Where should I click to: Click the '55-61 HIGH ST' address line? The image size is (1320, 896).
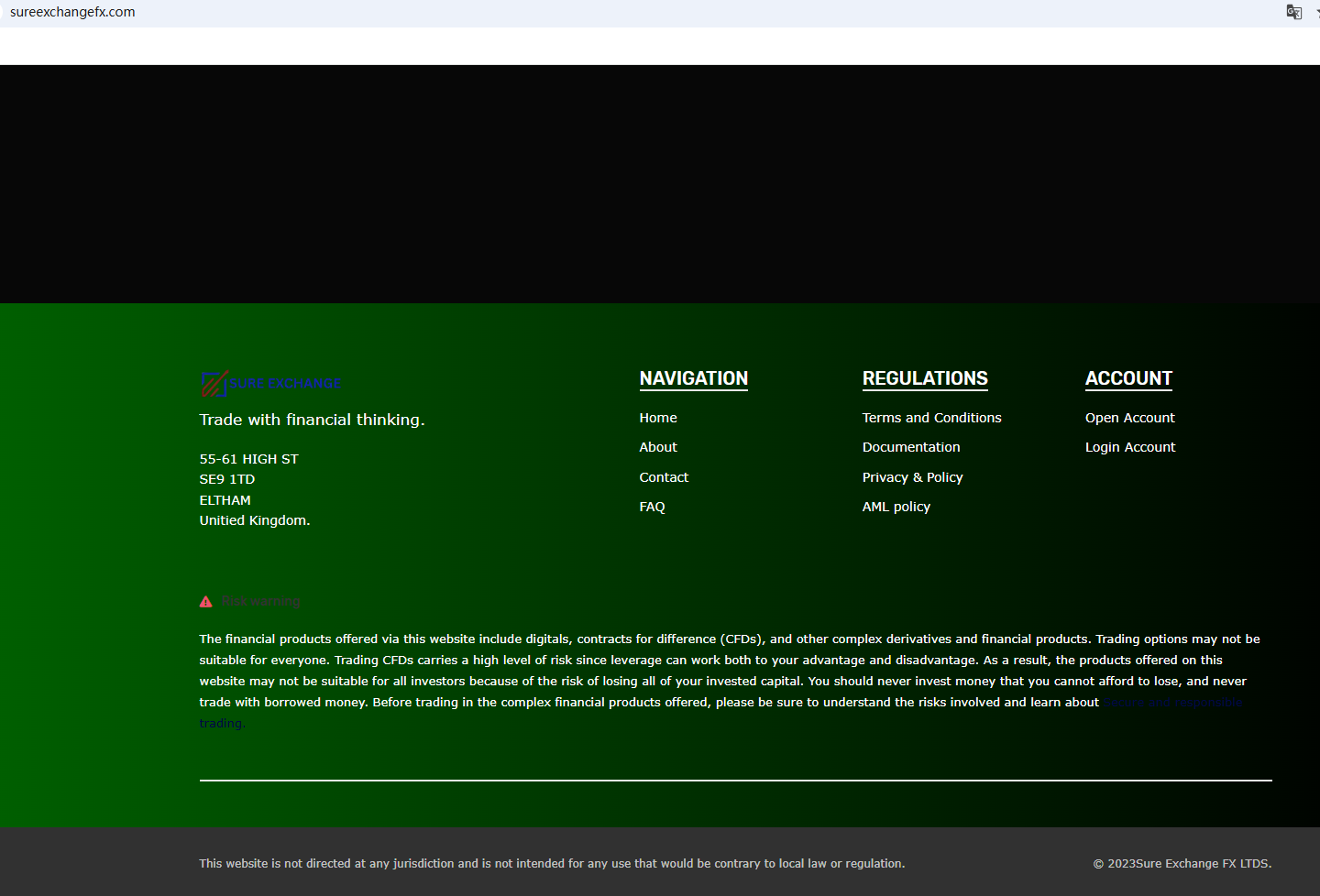[x=249, y=459]
